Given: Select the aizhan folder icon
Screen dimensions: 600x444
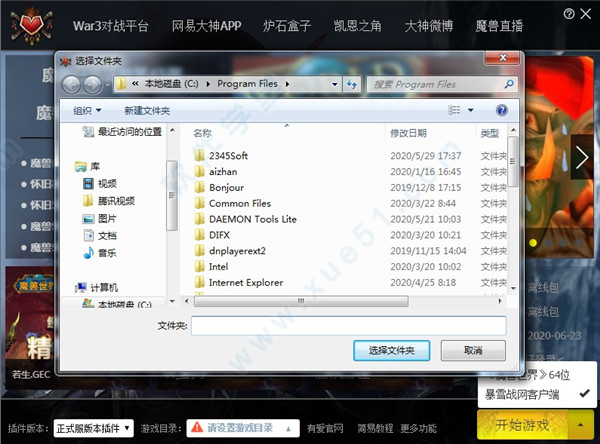Looking at the screenshot, I should pos(199,171).
